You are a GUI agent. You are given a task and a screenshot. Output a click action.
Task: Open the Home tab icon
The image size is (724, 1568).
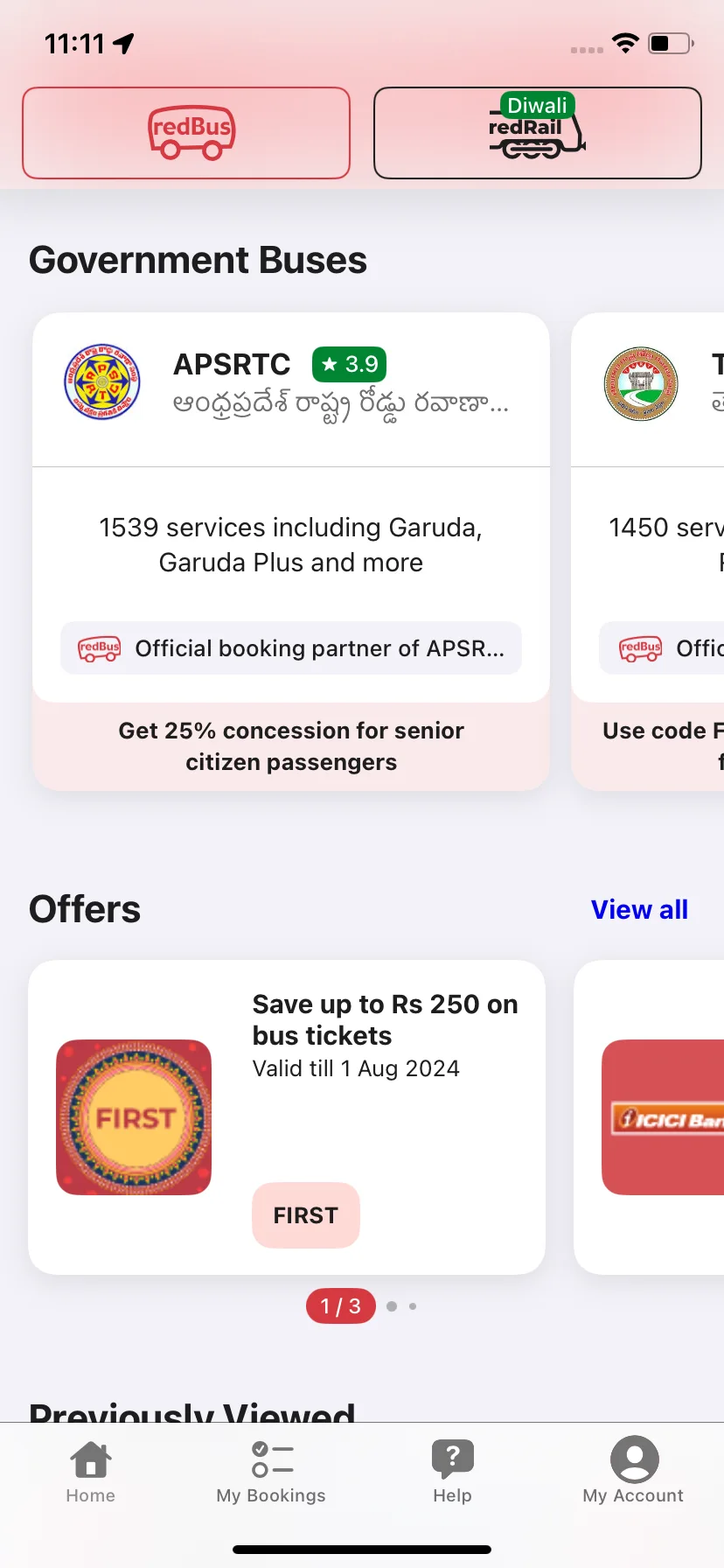coord(91,1459)
